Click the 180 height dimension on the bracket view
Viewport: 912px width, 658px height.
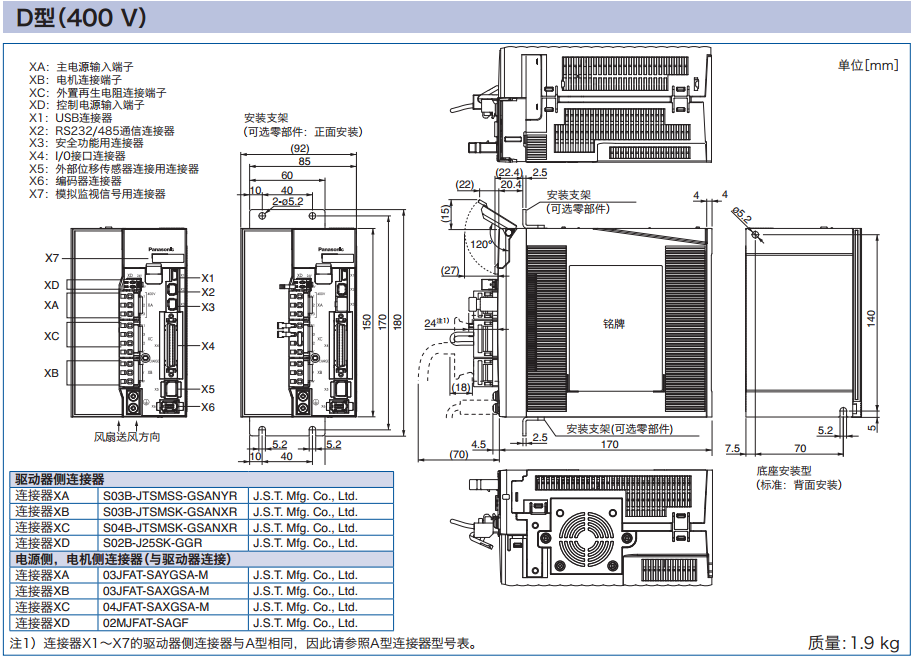[397, 321]
